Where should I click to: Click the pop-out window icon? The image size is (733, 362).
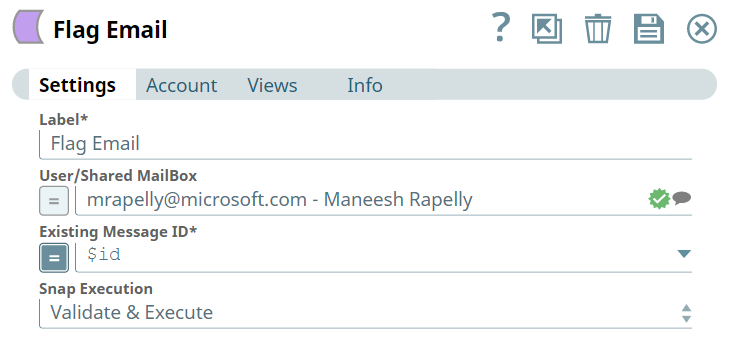coord(546,29)
